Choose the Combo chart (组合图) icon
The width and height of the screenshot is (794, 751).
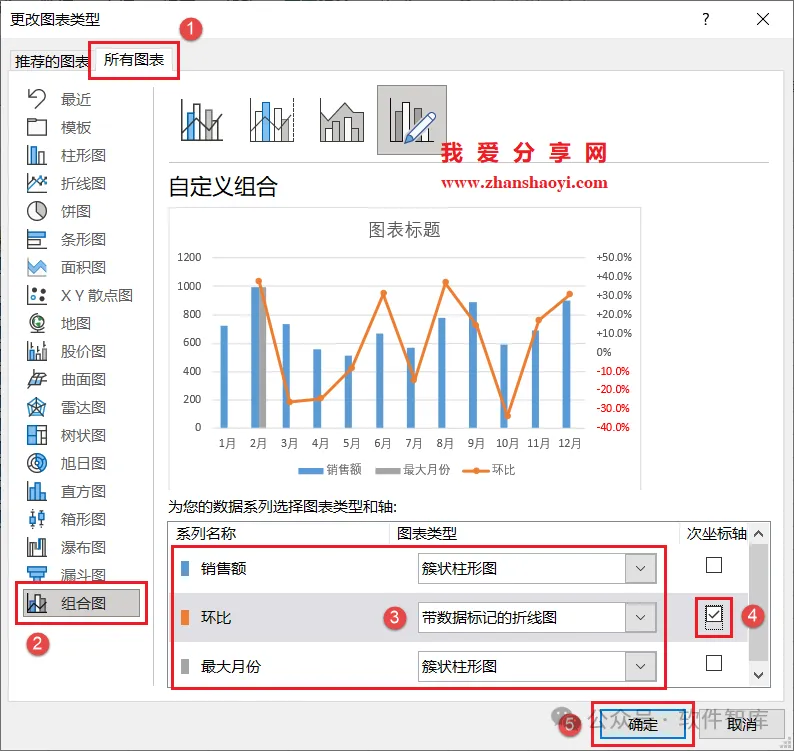click(36, 603)
